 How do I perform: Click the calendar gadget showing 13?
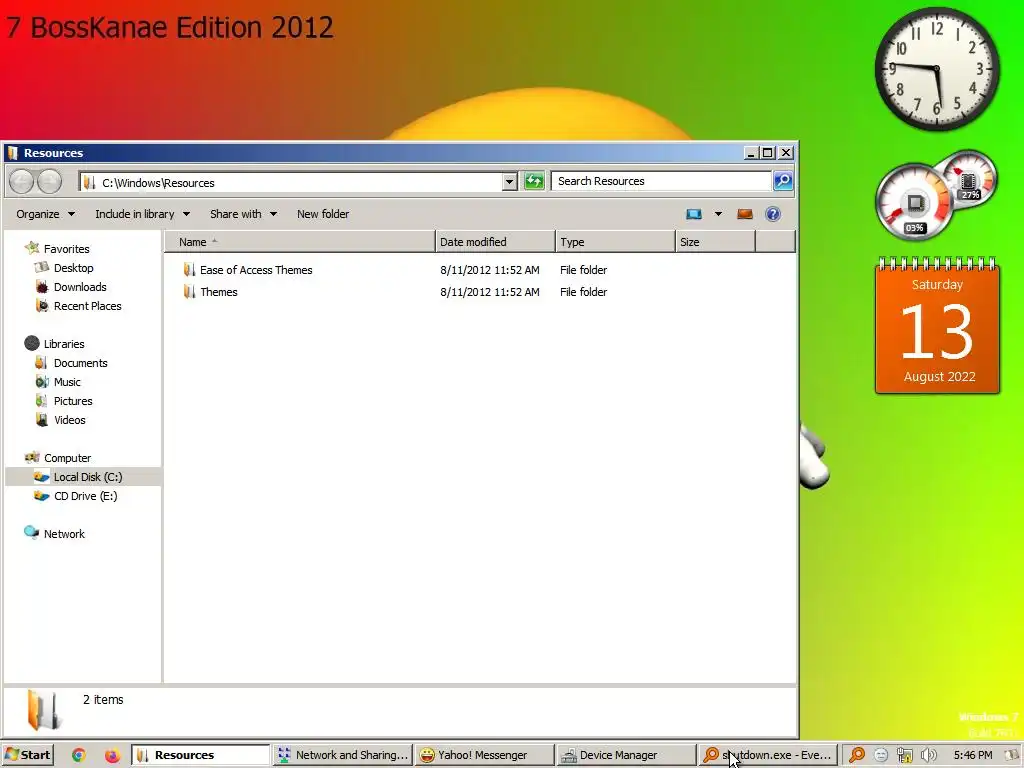tap(937, 326)
